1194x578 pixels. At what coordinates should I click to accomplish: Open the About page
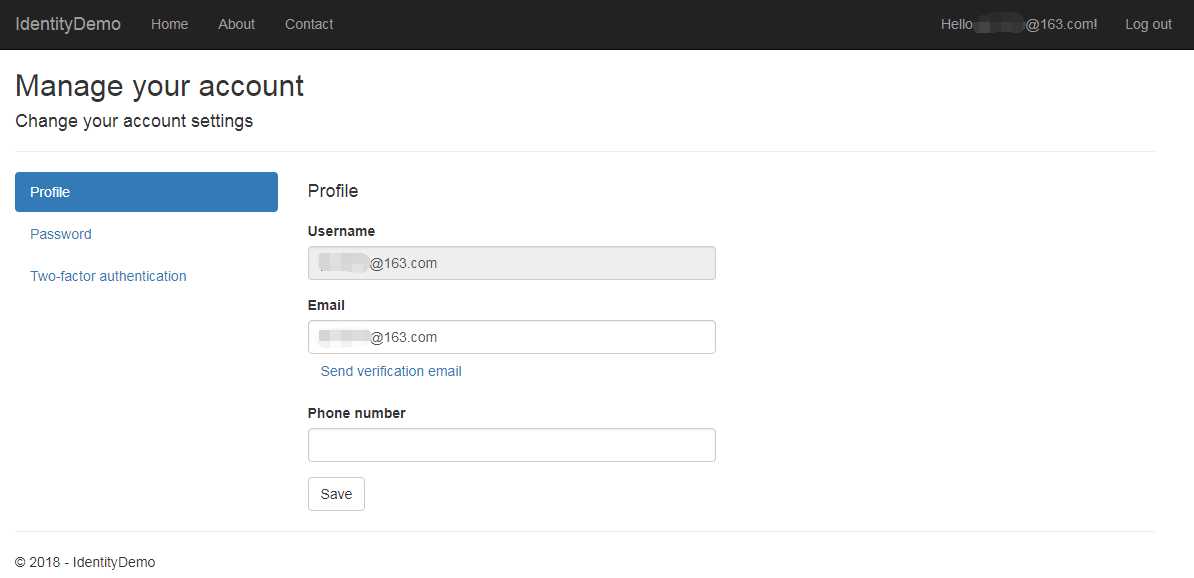point(236,24)
